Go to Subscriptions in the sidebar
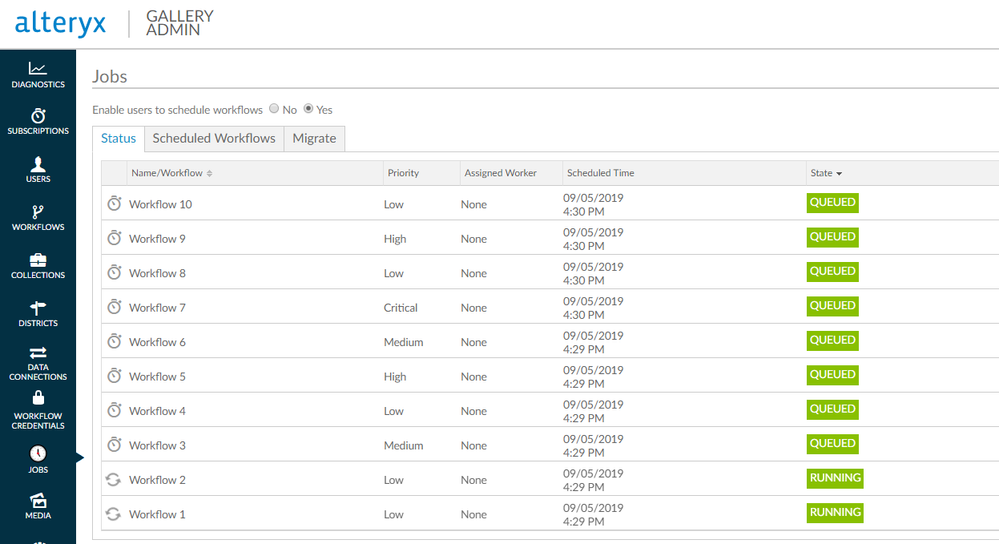 pyautogui.click(x=38, y=116)
